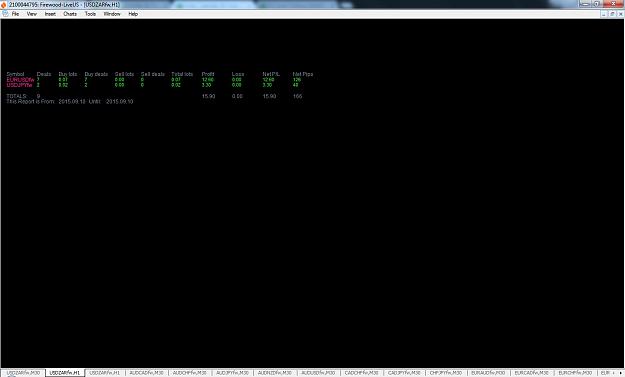Minimize the inner chart window

point(604,14)
